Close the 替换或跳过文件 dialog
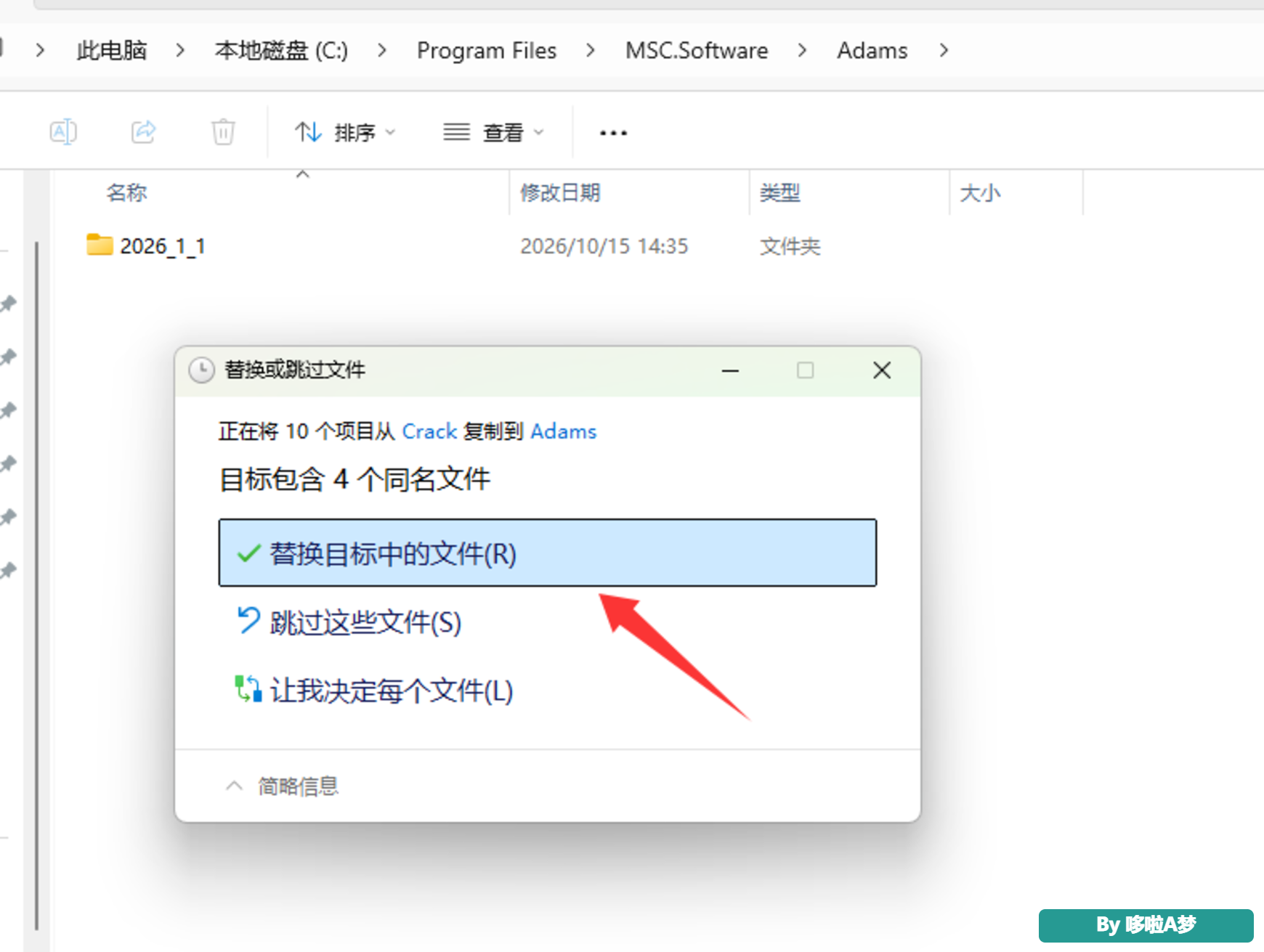Image resolution: width=1264 pixels, height=952 pixels. 882,370
